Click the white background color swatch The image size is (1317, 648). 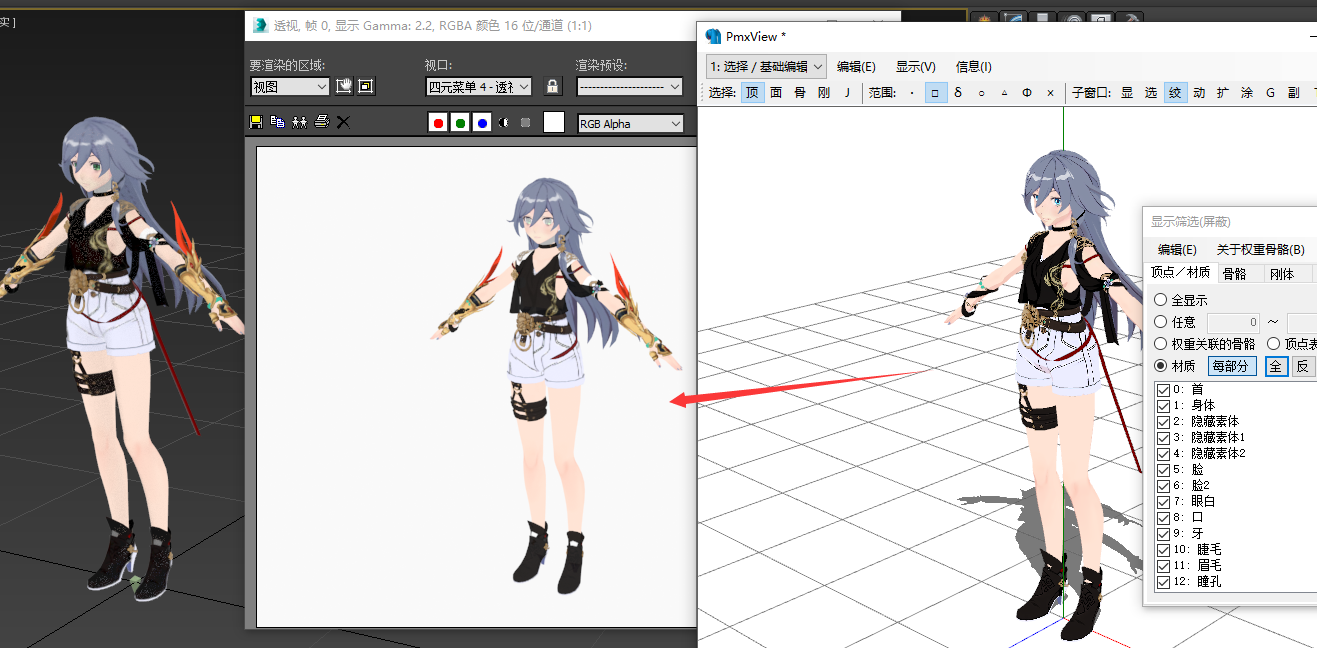[553, 121]
